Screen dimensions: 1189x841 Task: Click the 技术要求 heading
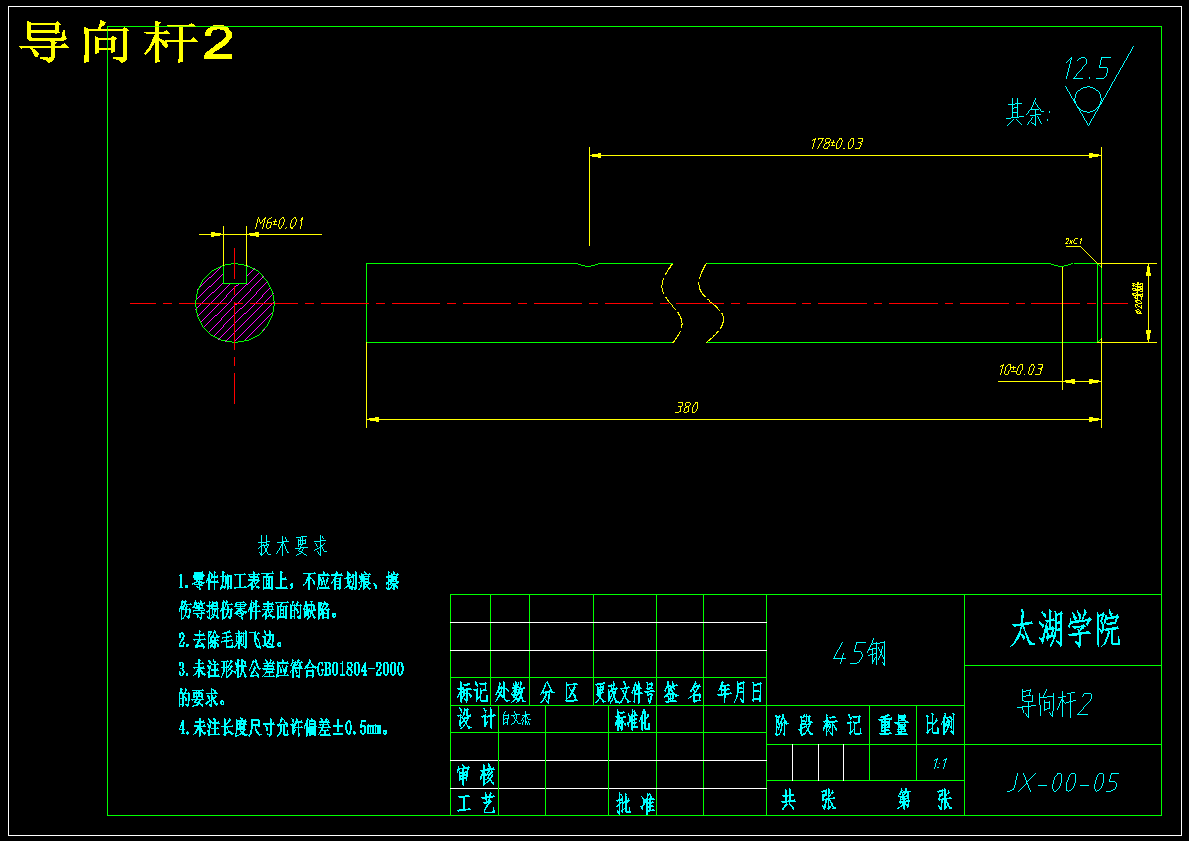click(x=292, y=545)
